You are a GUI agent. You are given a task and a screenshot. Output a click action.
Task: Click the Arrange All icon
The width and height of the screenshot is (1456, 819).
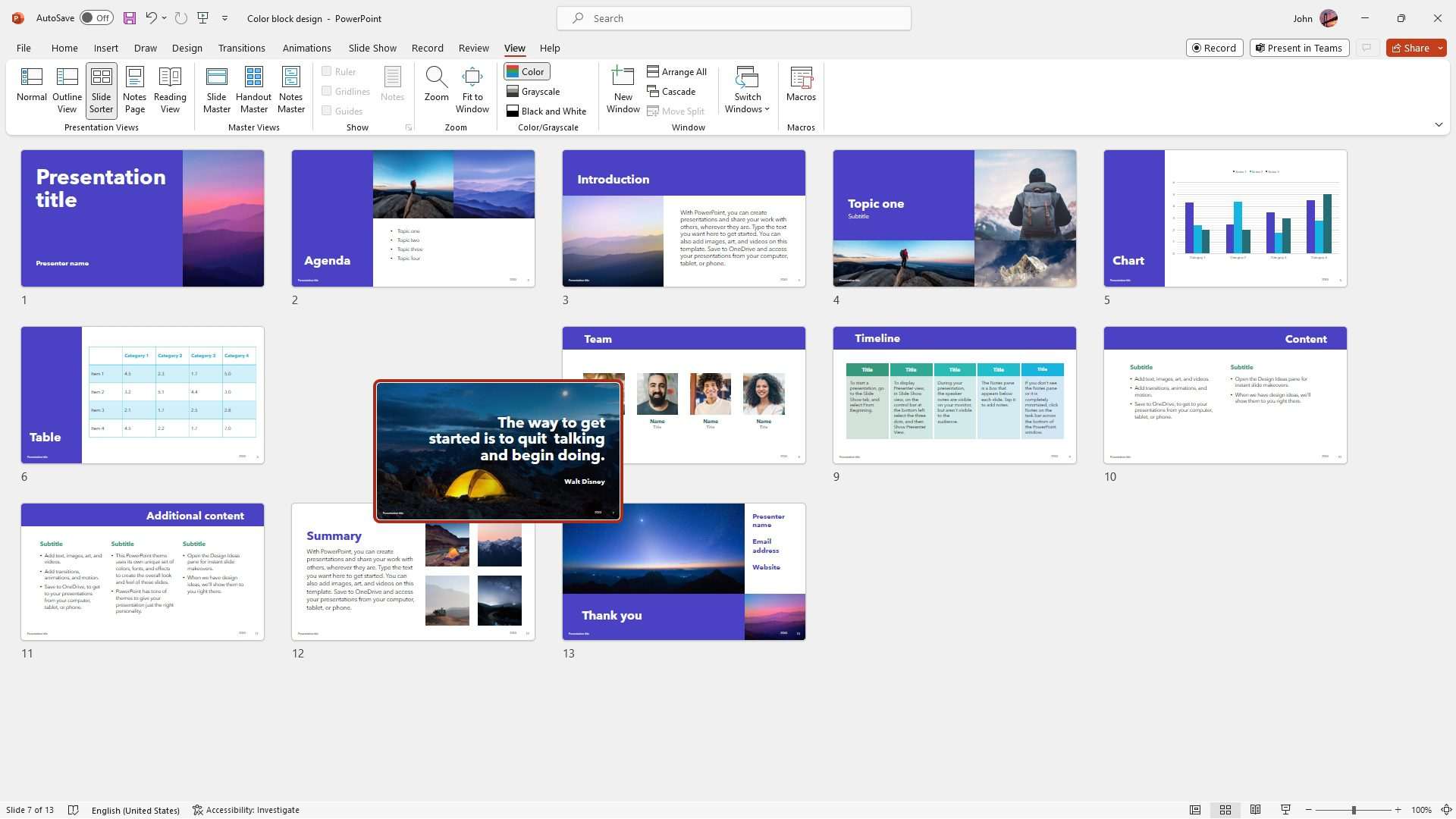(676, 71)
